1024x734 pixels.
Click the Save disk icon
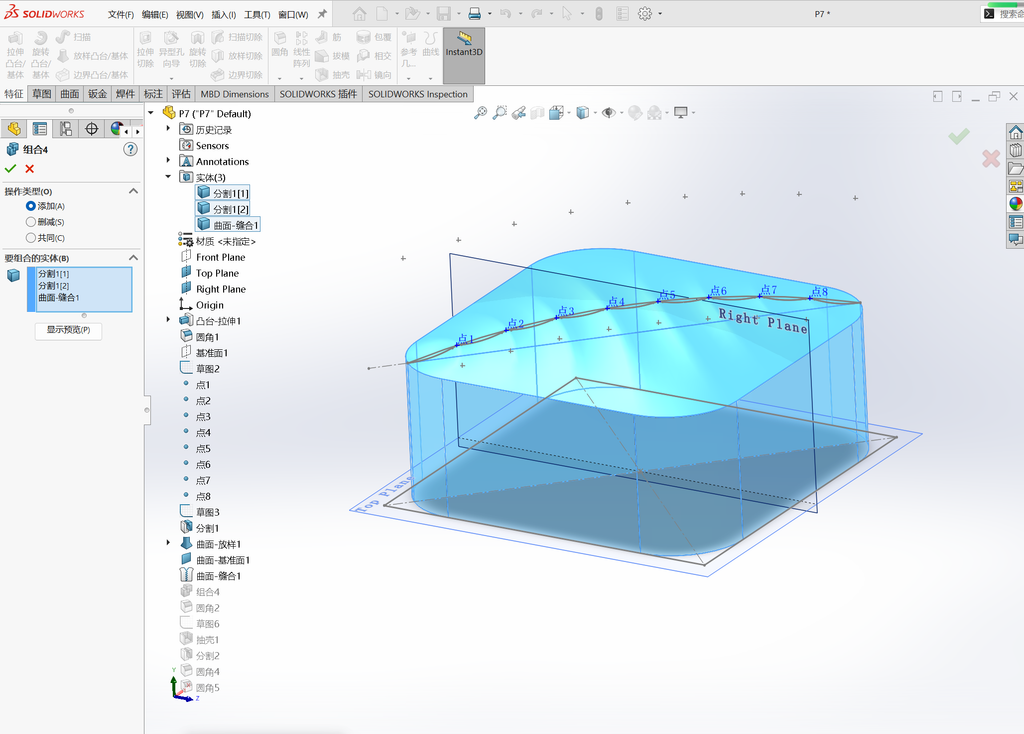click(x=443, y=14)
